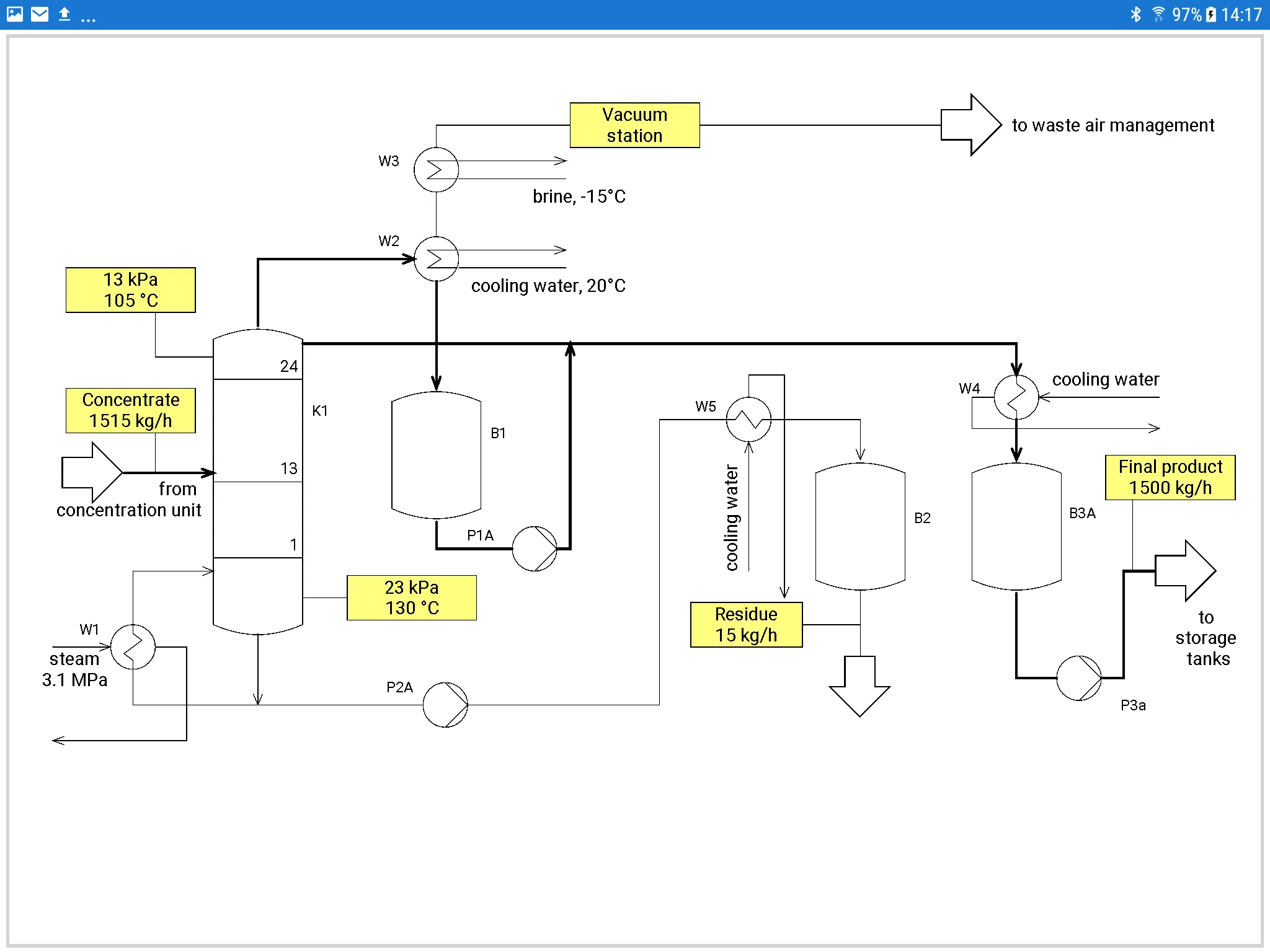
Task: Select the Residue 15 kg/h label
Action: [x=747, y=625]
